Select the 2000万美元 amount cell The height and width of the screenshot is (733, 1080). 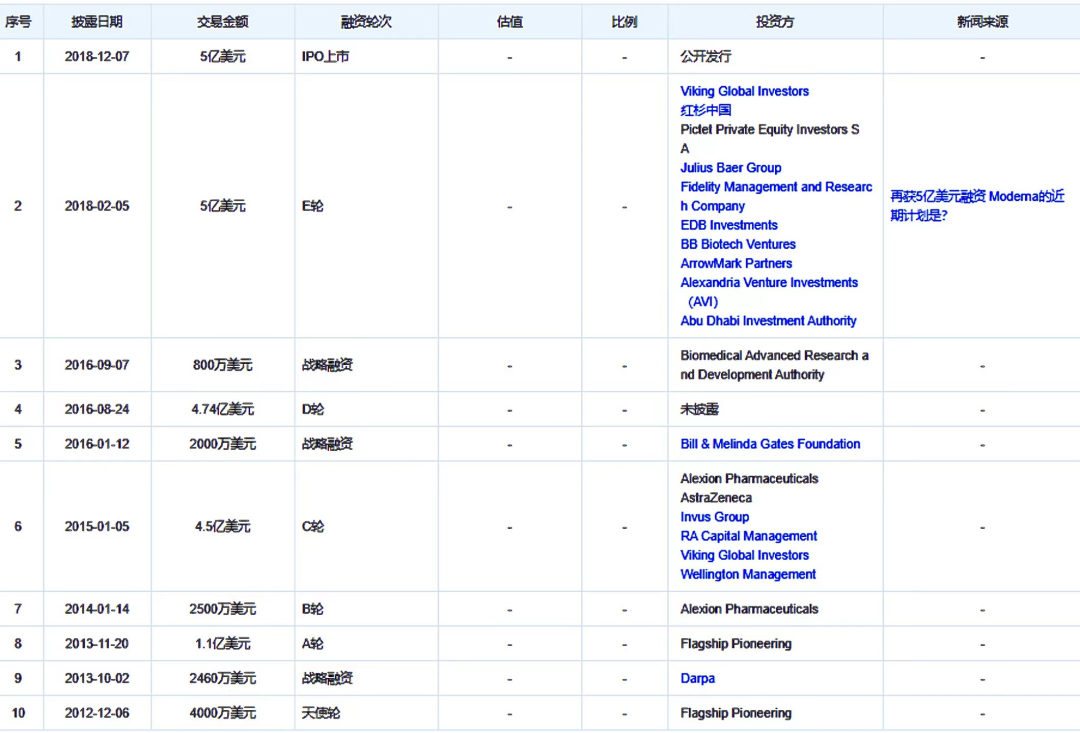[x=222, y=444]
